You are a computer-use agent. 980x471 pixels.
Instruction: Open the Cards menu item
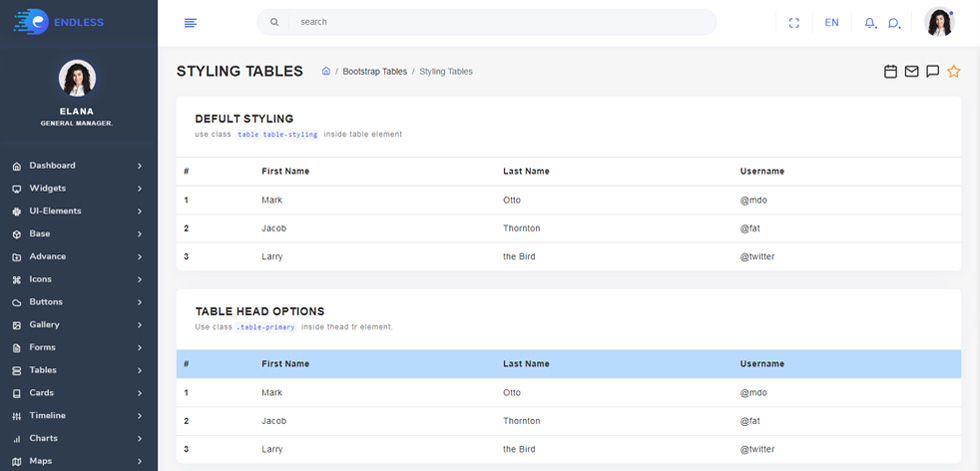tap(79, 393)
